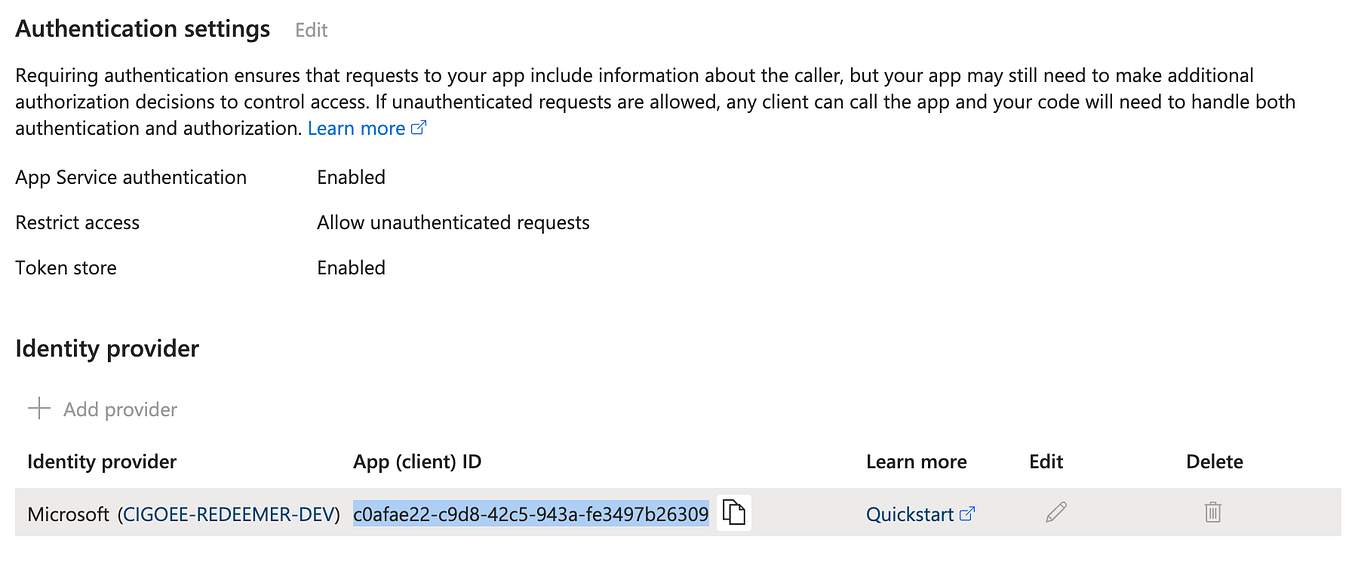Open the Quickstart guide for Microsoft provider

tap(912, 513)
